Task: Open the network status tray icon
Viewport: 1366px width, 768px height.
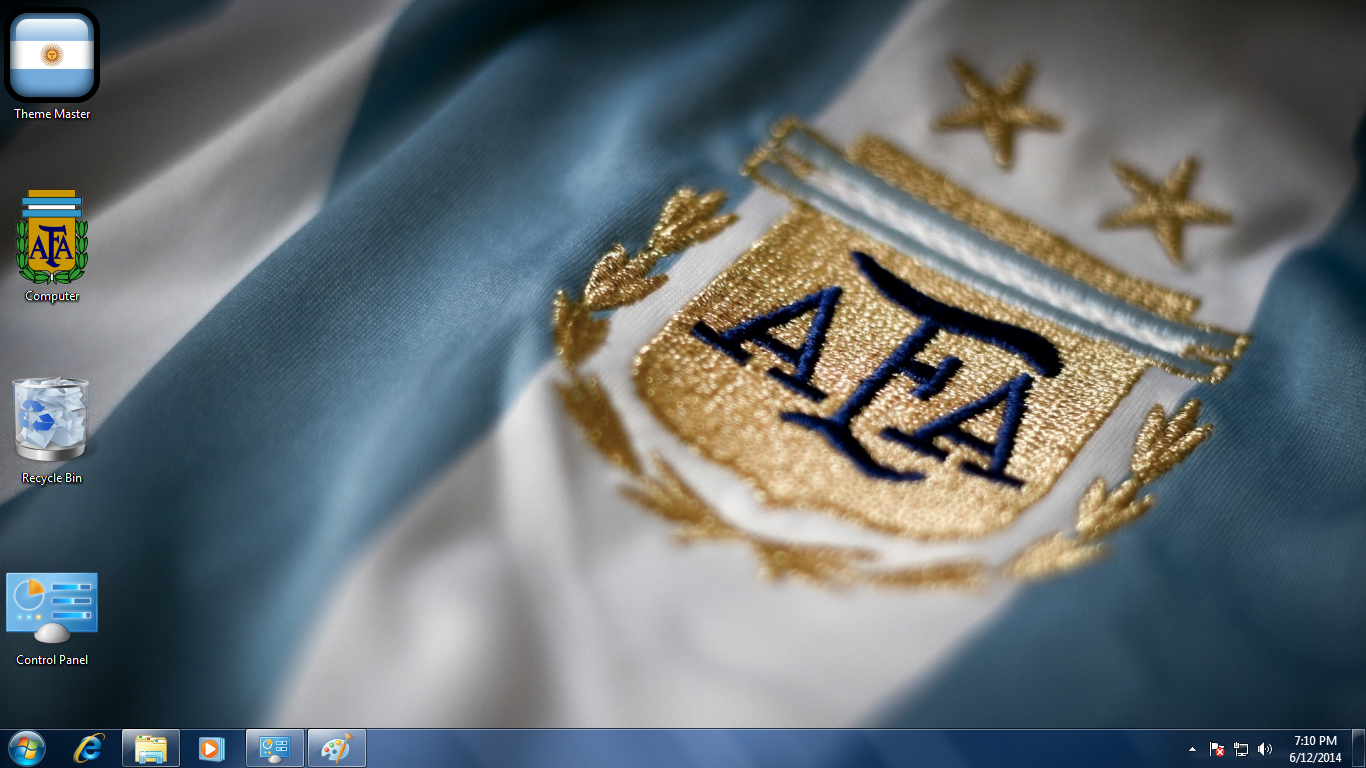Action: click(1241, 749)
